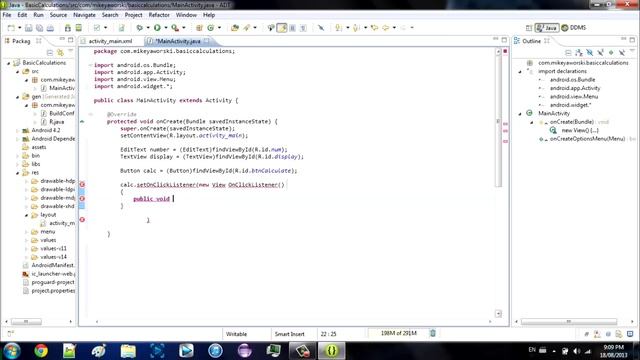
Task: Click the Save All toolbar icon
Action: (x=40, y=28)
